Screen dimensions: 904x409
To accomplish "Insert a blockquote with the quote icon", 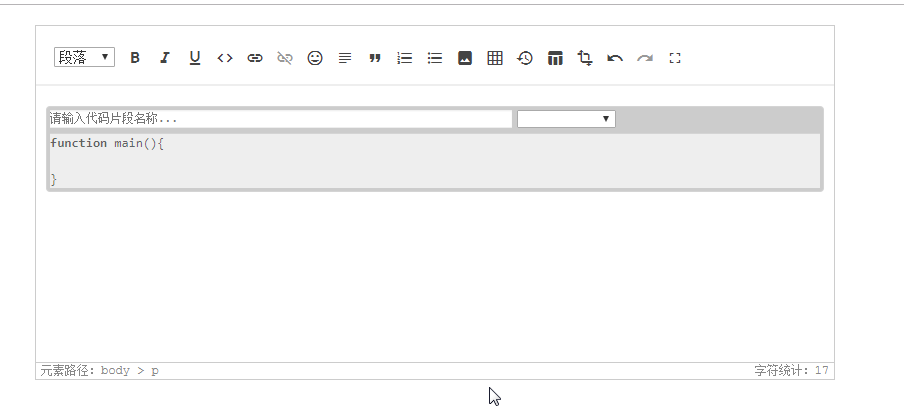I will tap(375, 58).
